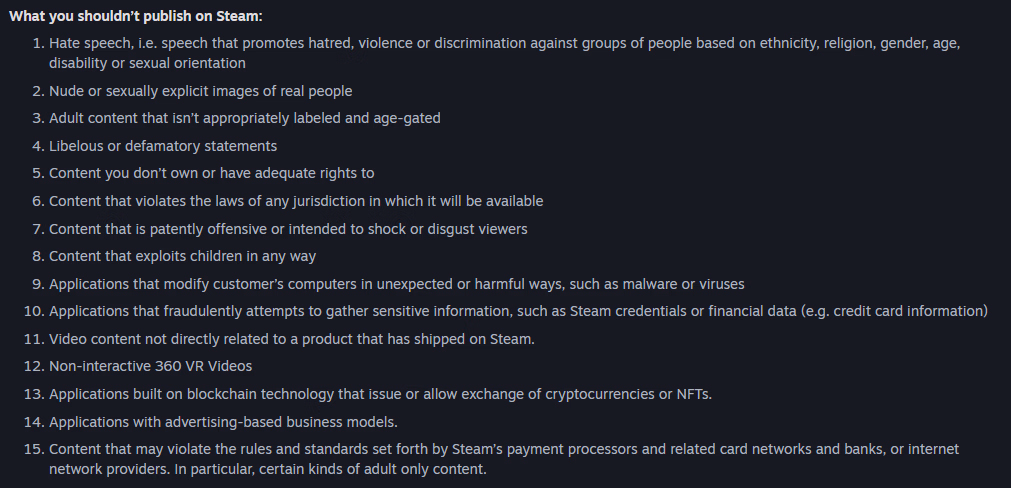The height and width of the screenshot is (488, 1011).
Task: Click 'Adult content that isn't appropriately labeled' item
Action: (x=245, y=118)
